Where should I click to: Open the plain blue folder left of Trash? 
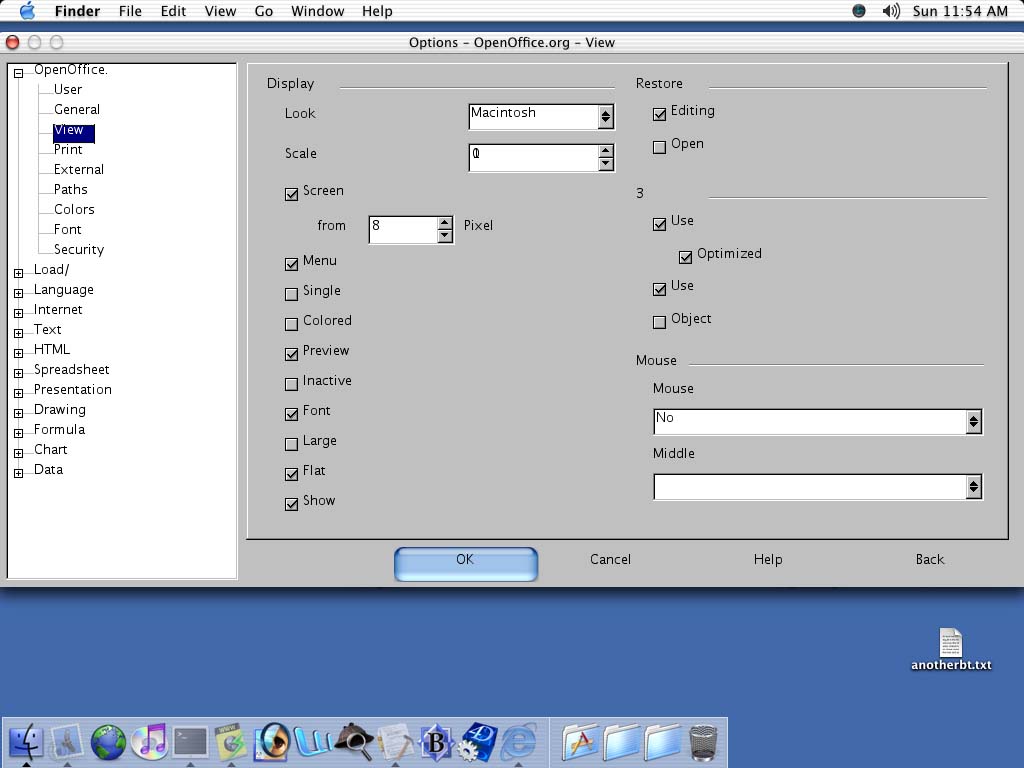click(x=662, y=742)
